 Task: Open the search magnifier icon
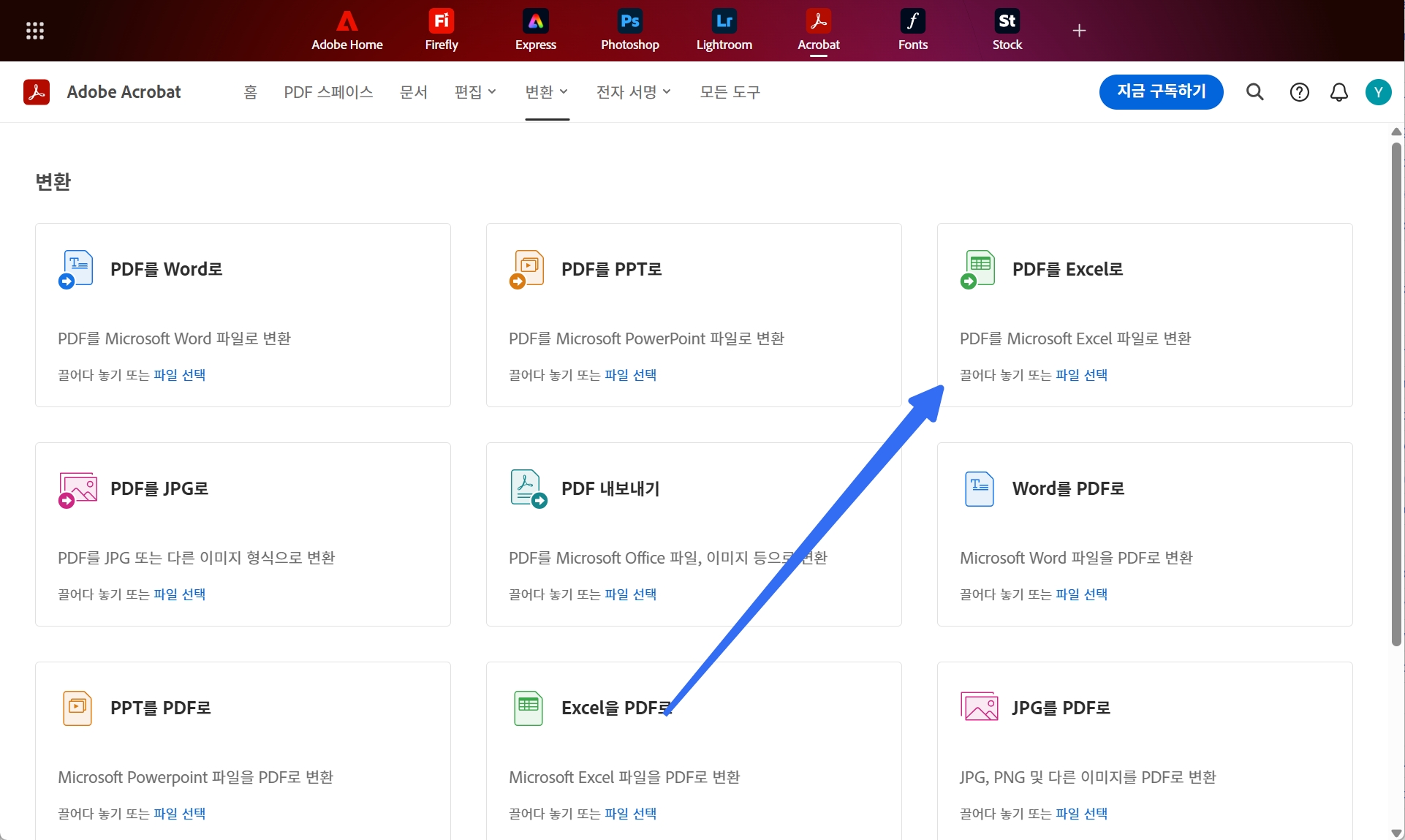[1255, 92]
